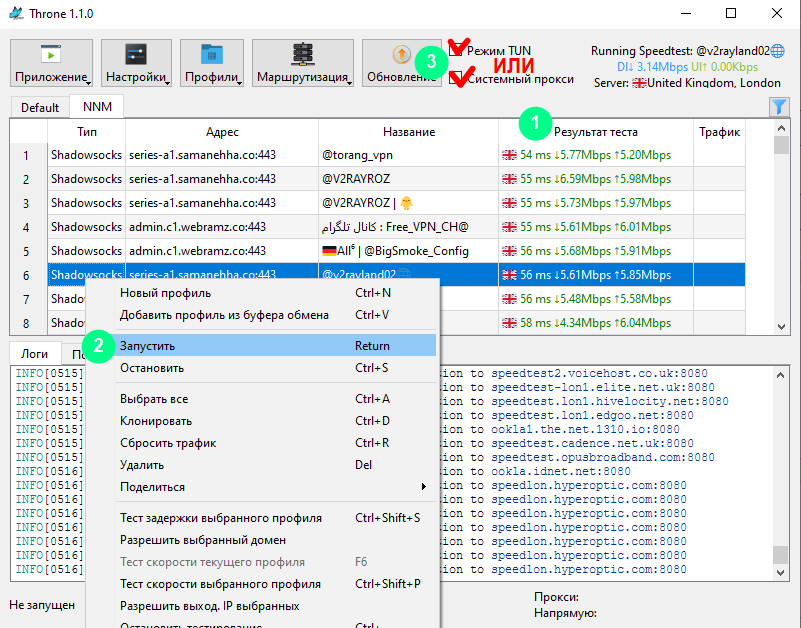The width and height of the screenshot is (801, 628).
Task: Click the log panel vertical scrollbar
Action: point(782,470)
